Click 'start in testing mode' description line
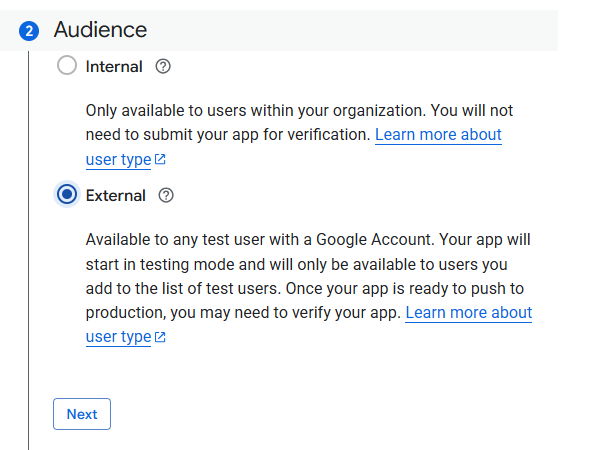Screen dimensions: 609x450 click(296, 264)
